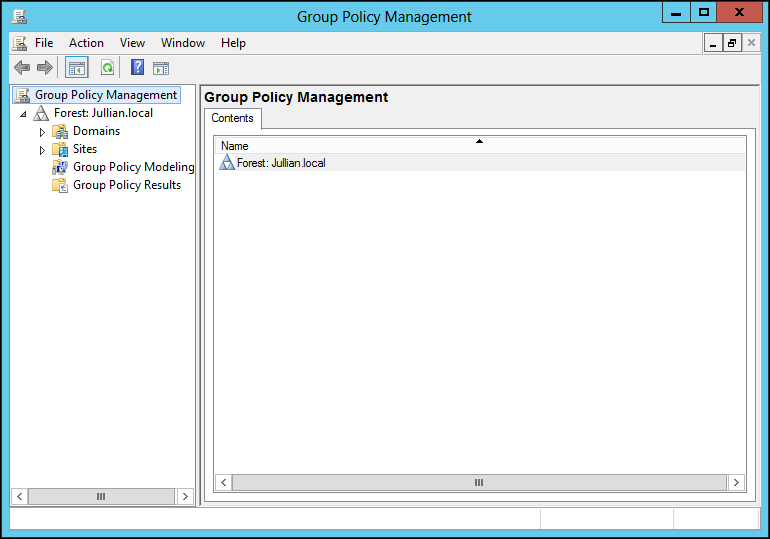Click the Refresh toolbar icon
770x539 pixels.
pos(107,68)
